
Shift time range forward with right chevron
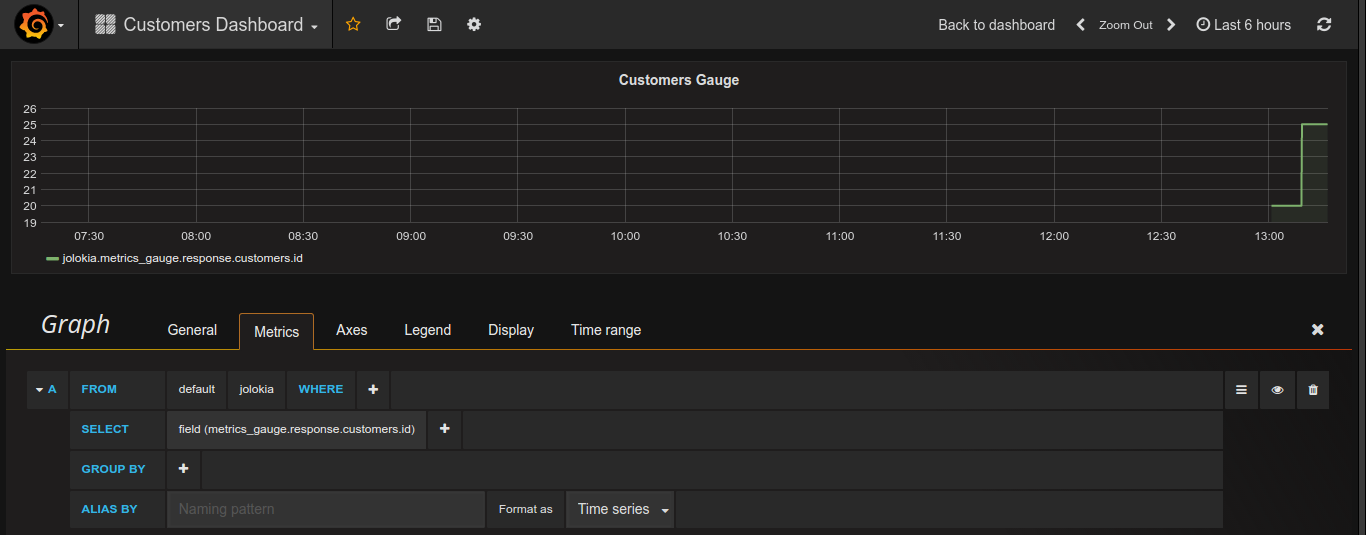[x=1171, y=25]
